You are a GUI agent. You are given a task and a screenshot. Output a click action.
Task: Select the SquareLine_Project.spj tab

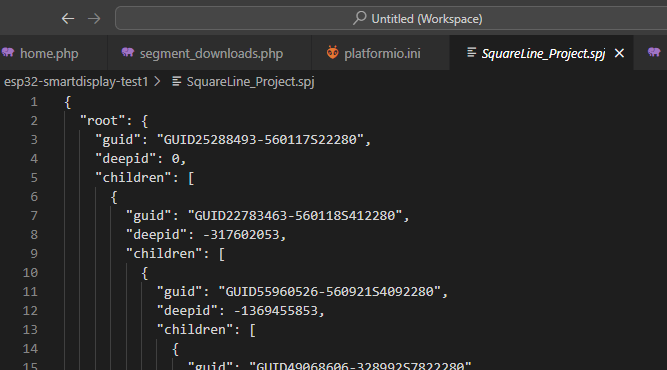click(x=543, y=53)
